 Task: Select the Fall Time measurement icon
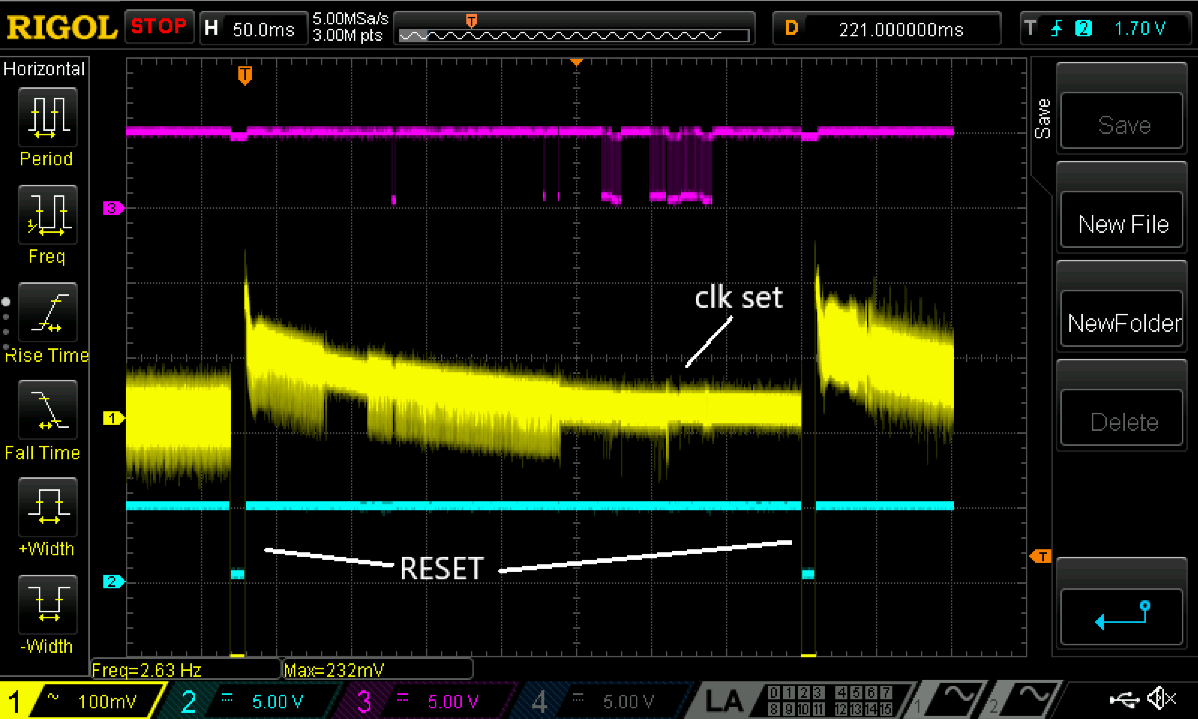click(x=47, y=410)
